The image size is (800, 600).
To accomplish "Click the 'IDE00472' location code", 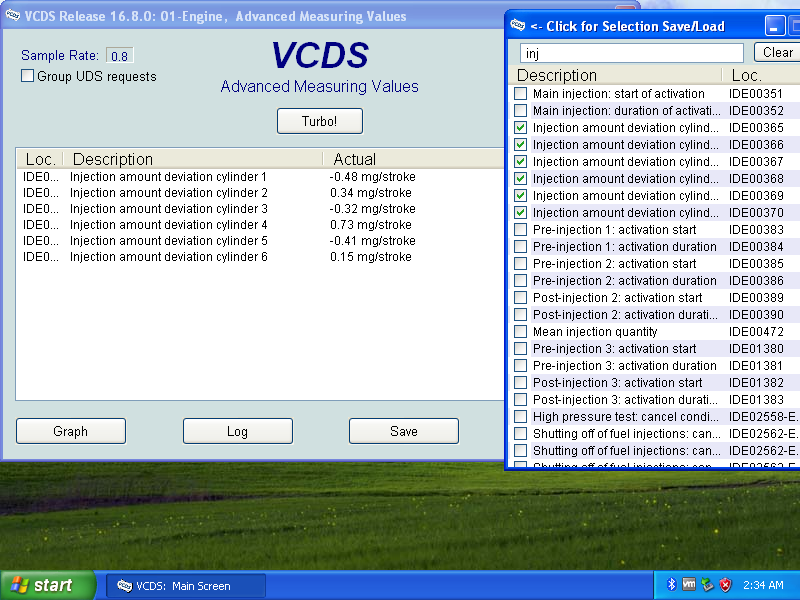I will pyautogui.click(x=756, y=332).
